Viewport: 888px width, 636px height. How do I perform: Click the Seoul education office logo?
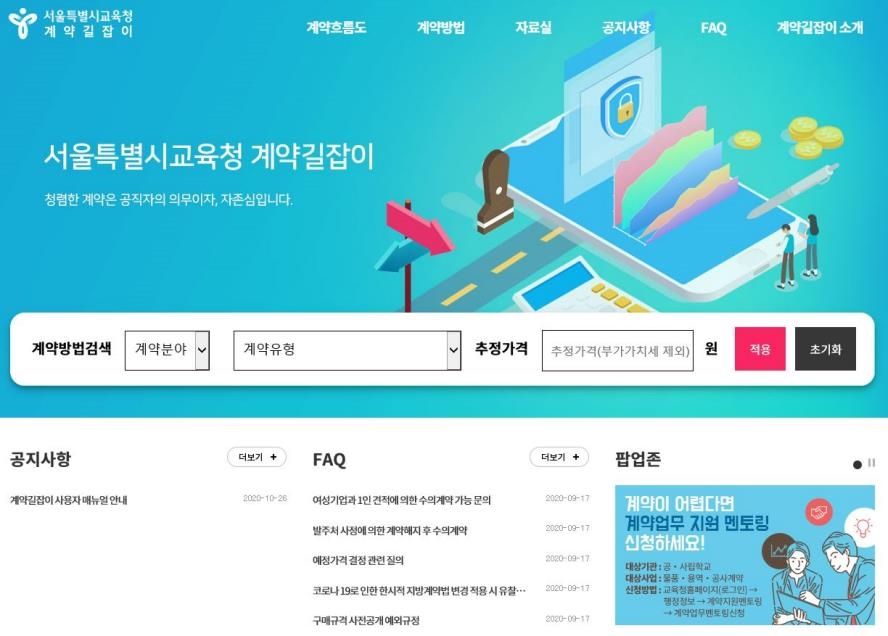pyautogui.click(x=71, y=23)
